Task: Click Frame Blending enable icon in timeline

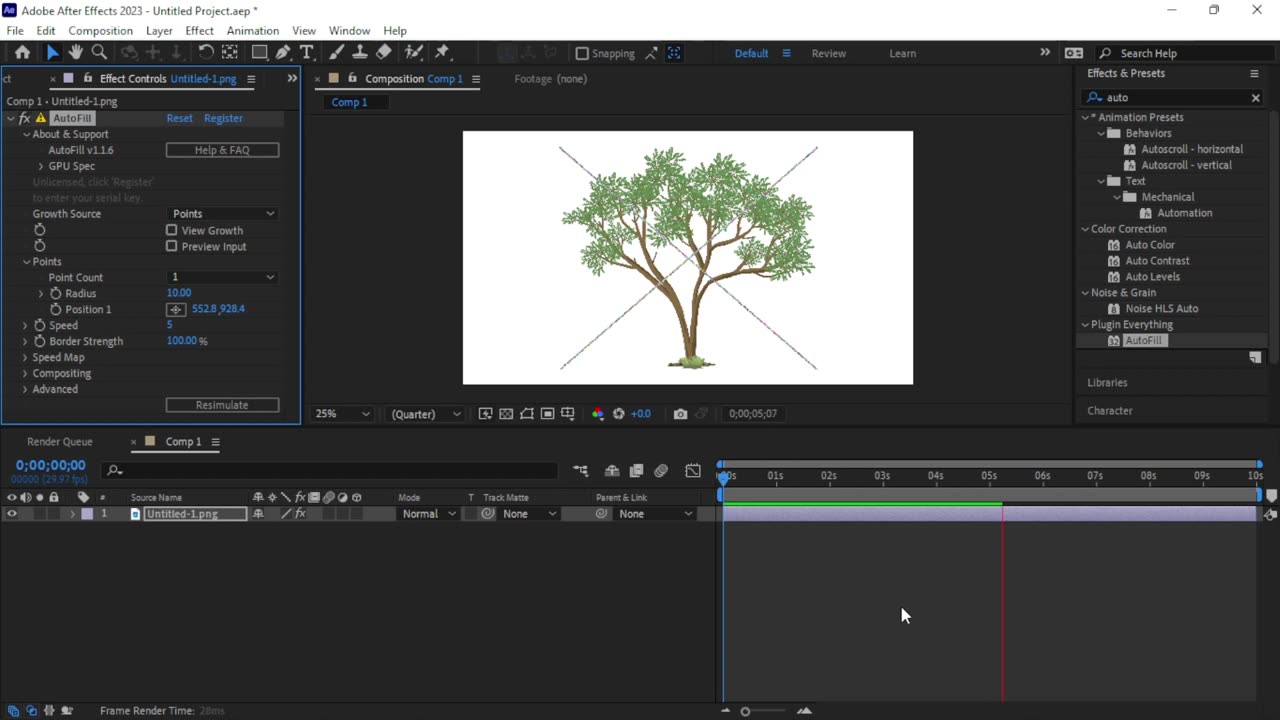Action: 636,471
